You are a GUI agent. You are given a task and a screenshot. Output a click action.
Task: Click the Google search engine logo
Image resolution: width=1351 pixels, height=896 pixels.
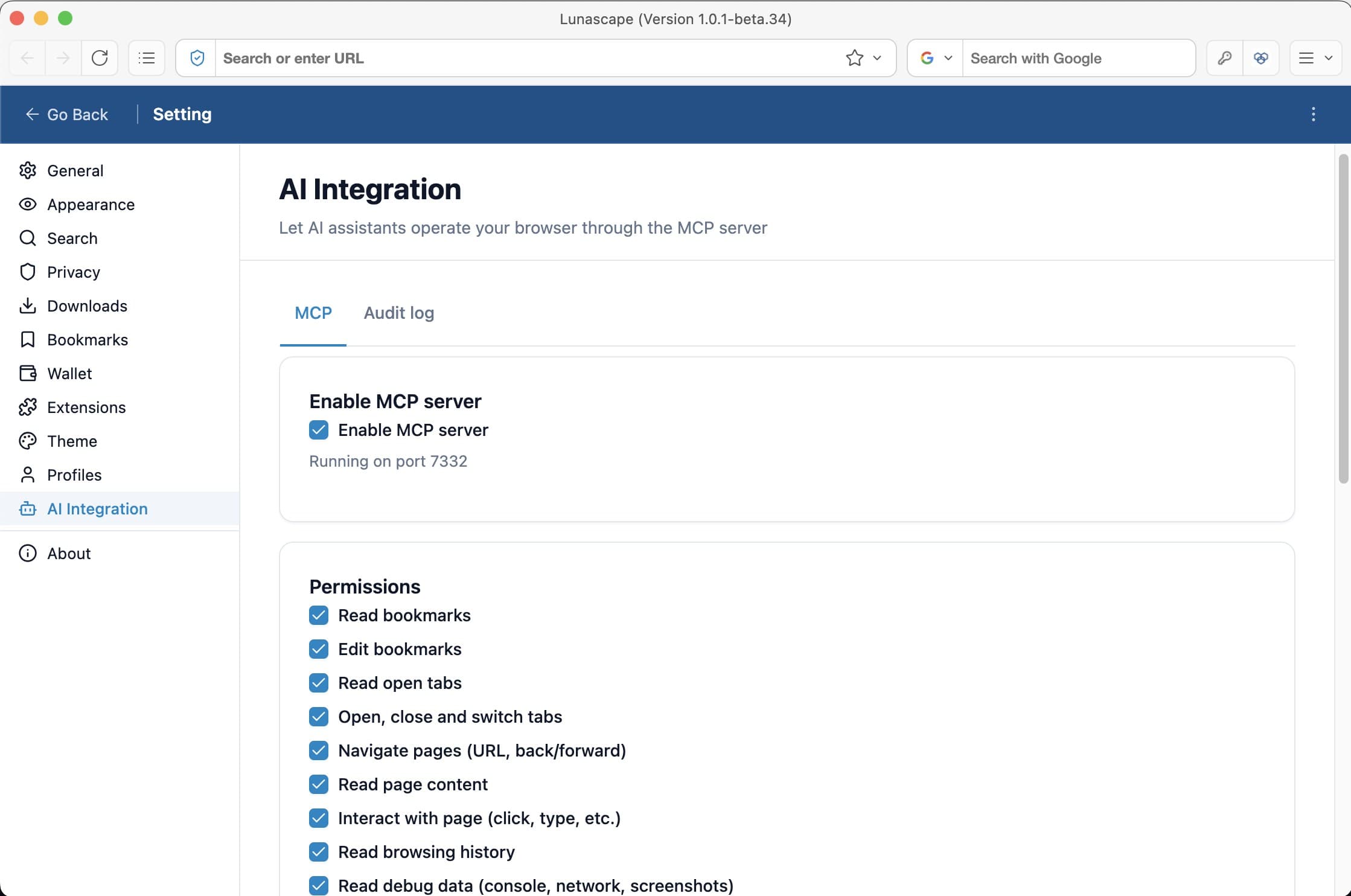[x=927, y=58]
